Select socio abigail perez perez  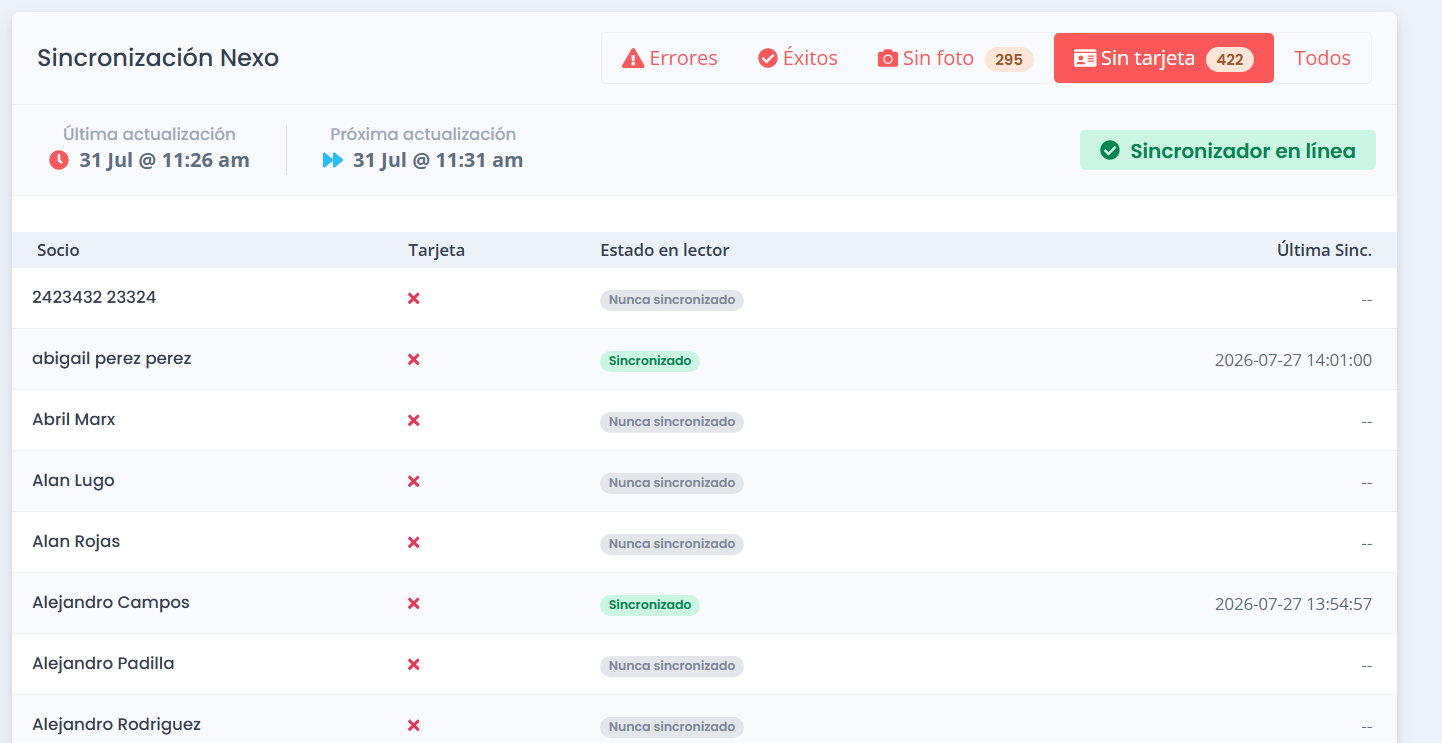pyautogui.click(x=112, y=358)
